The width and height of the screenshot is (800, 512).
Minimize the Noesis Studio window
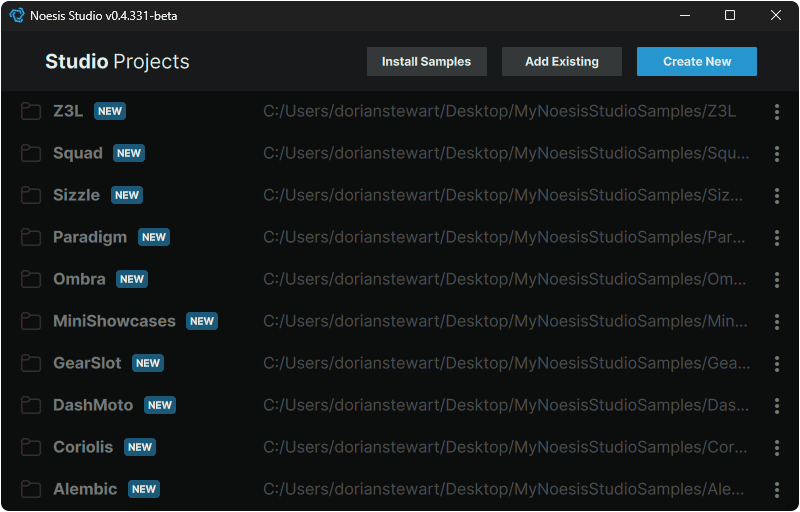(685, 15)
